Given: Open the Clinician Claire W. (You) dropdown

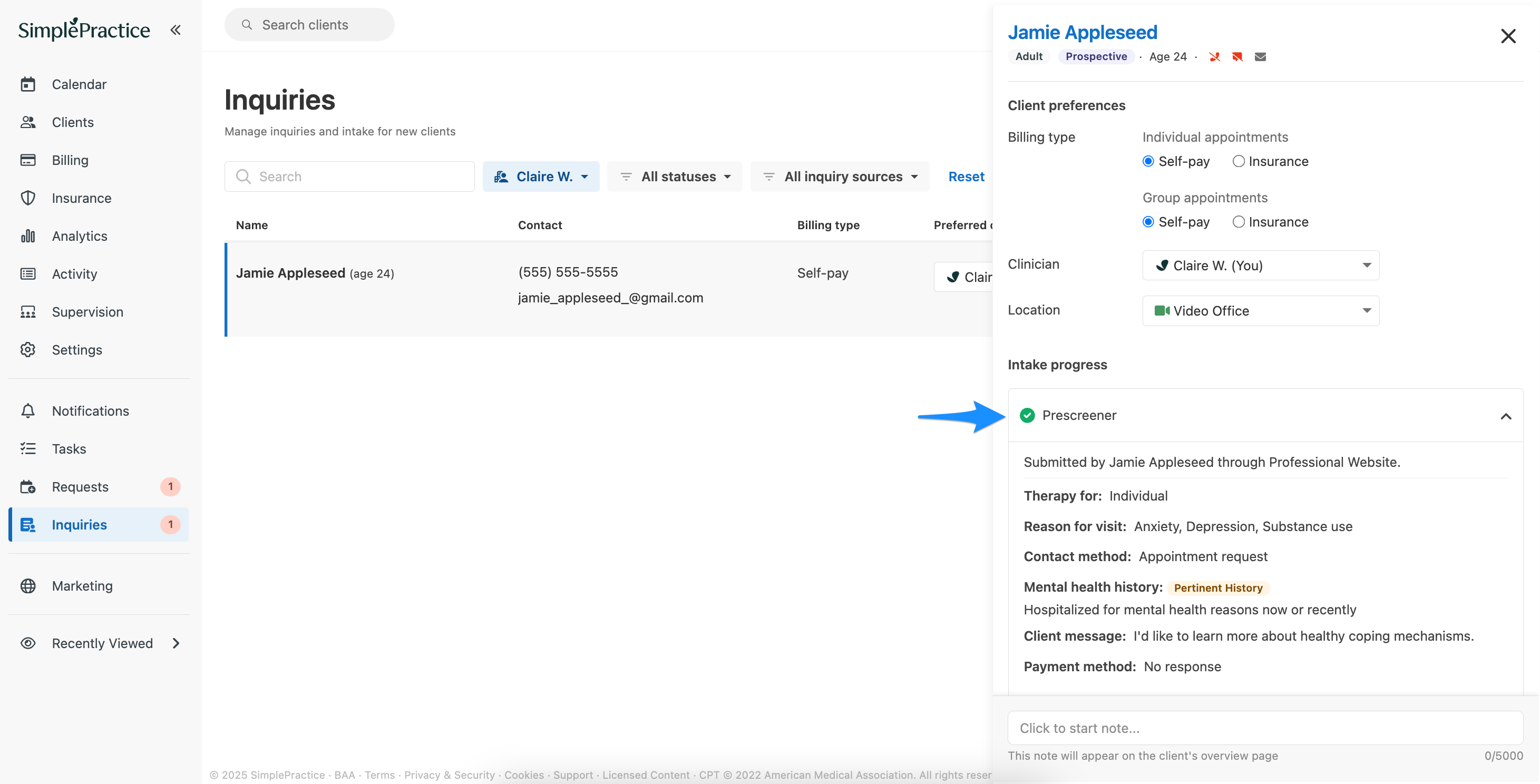Looking at the screenshot, I should [x=1261, y=266].
